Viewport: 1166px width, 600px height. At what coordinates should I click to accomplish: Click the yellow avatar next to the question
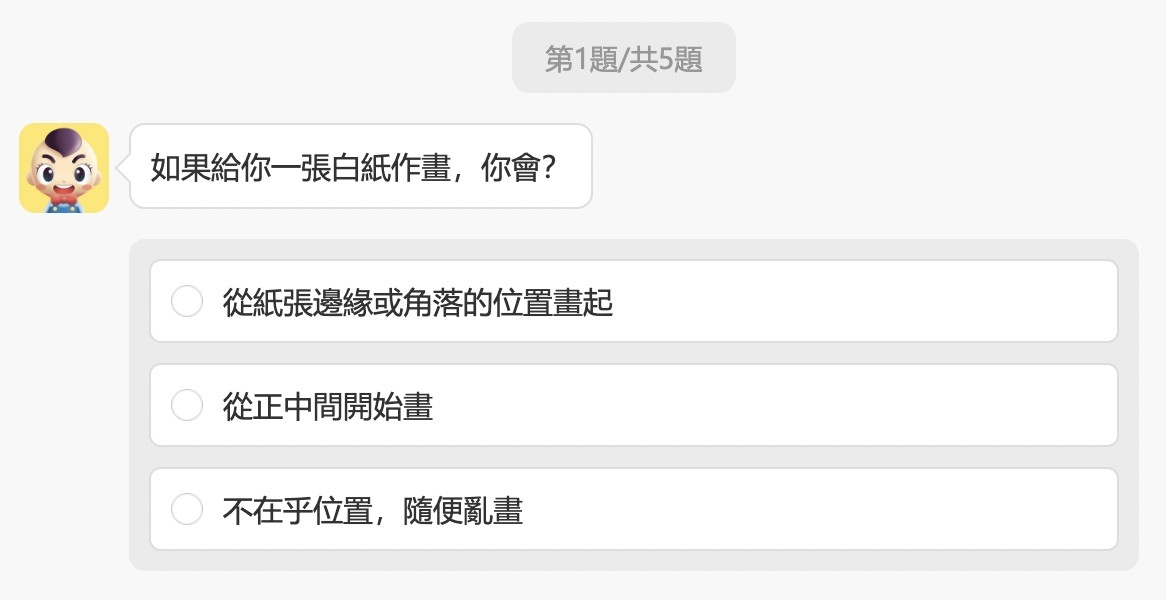click(63, 167)
